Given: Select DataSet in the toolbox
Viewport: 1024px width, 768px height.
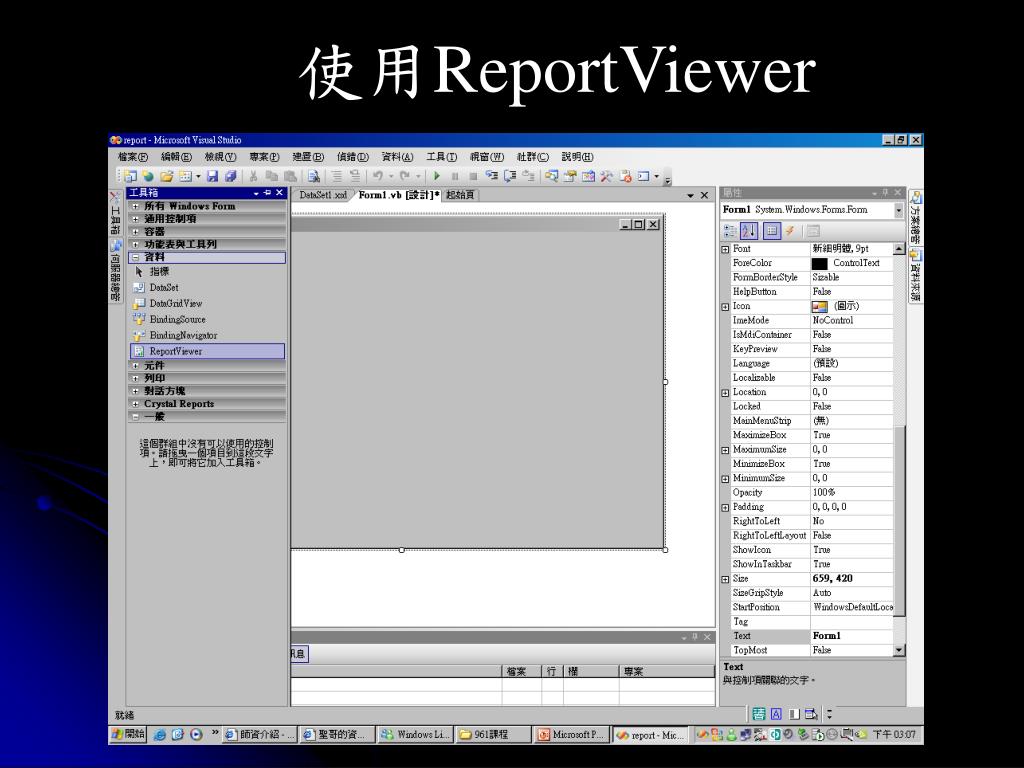Looking at the screenshot, I should pyautogui.click(x=207, y=287).
